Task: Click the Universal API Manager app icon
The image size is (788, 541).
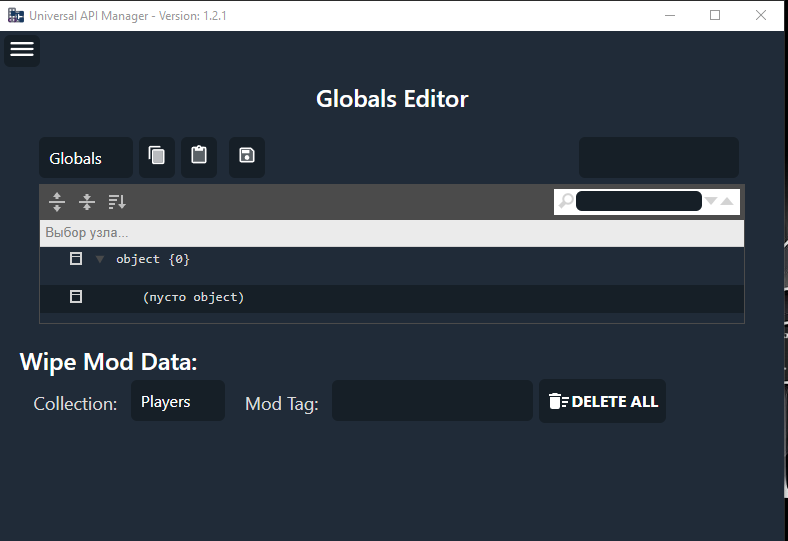Action: 16,16
